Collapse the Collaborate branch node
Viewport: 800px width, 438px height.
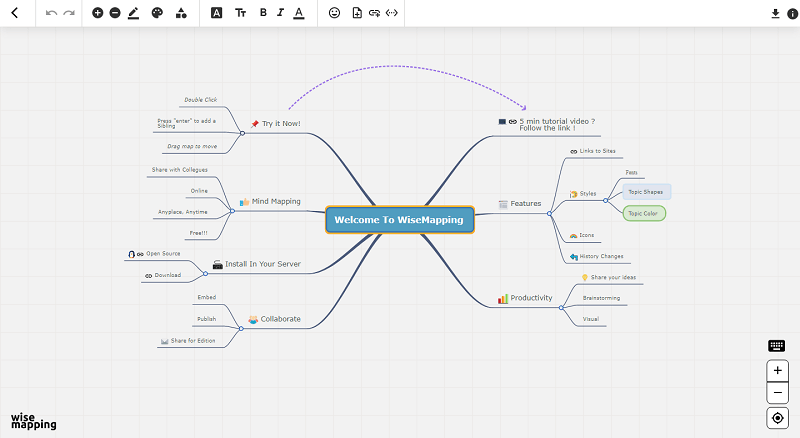[241, 329]
